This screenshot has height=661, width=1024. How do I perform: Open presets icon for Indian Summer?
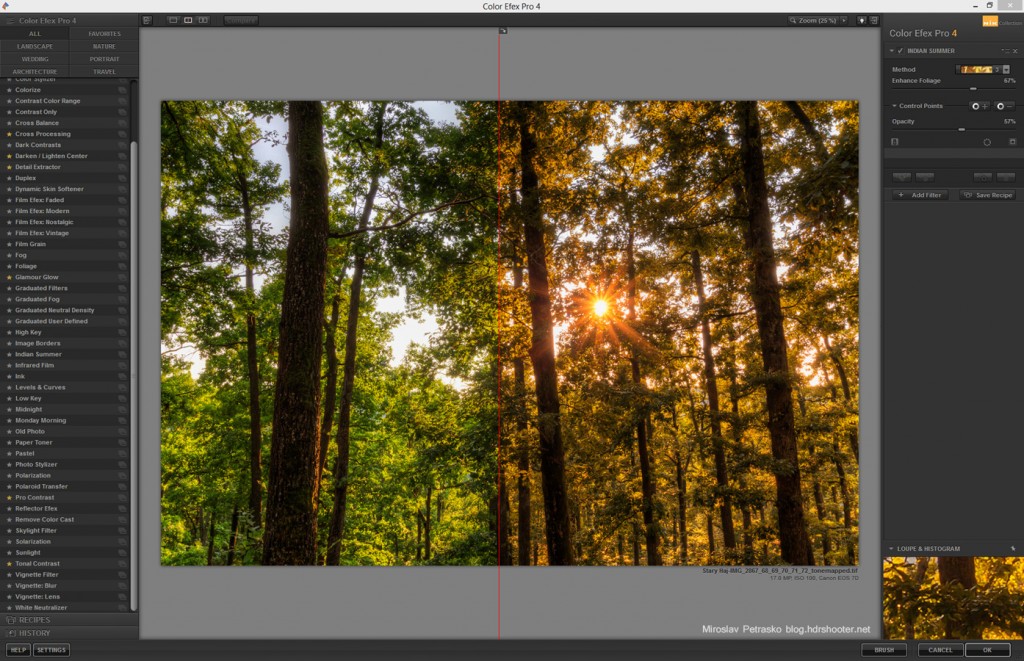tap(122, 355)
